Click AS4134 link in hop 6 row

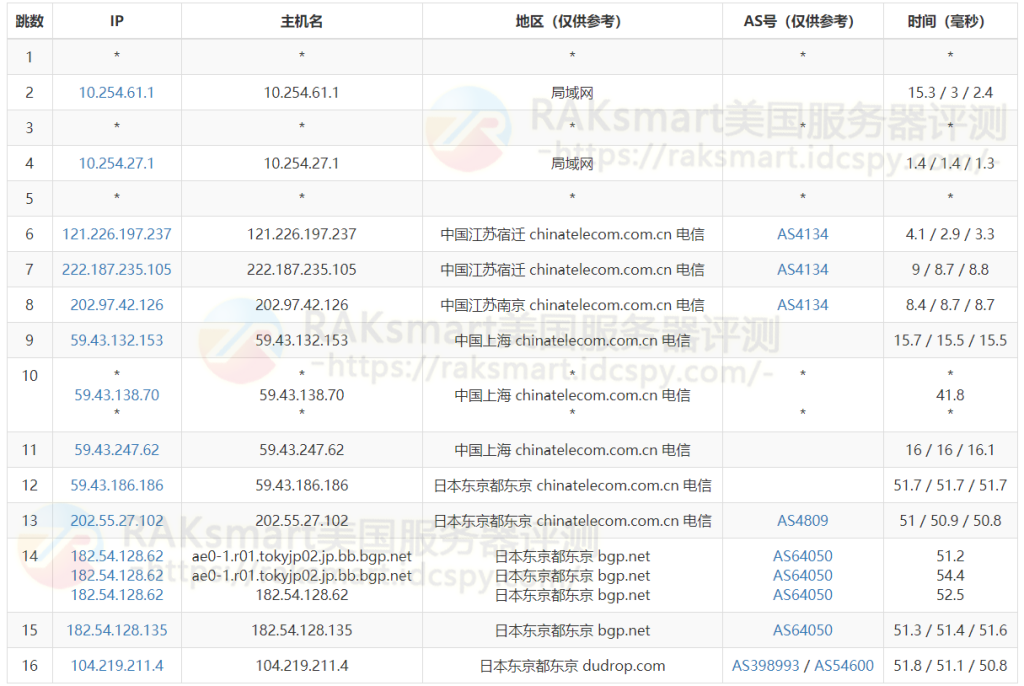tap(802, 234)
